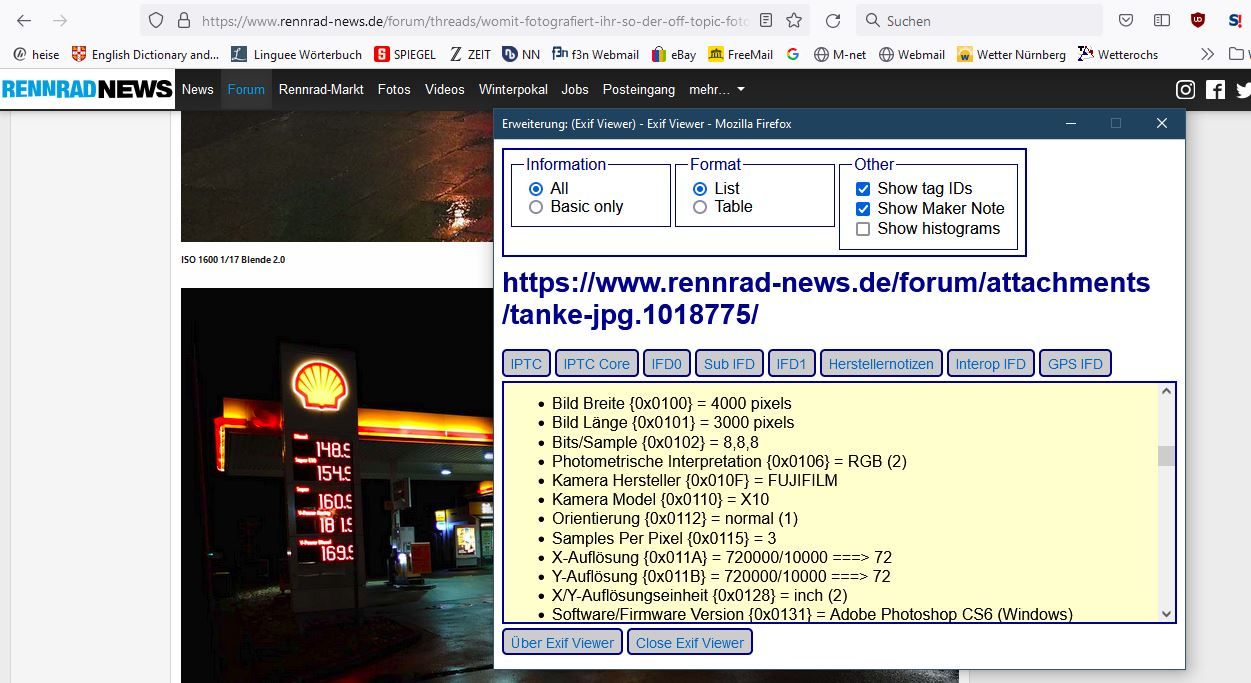The image size is (1251, 683).
Task: Choose the Table format option
Action: pos(700,207)
